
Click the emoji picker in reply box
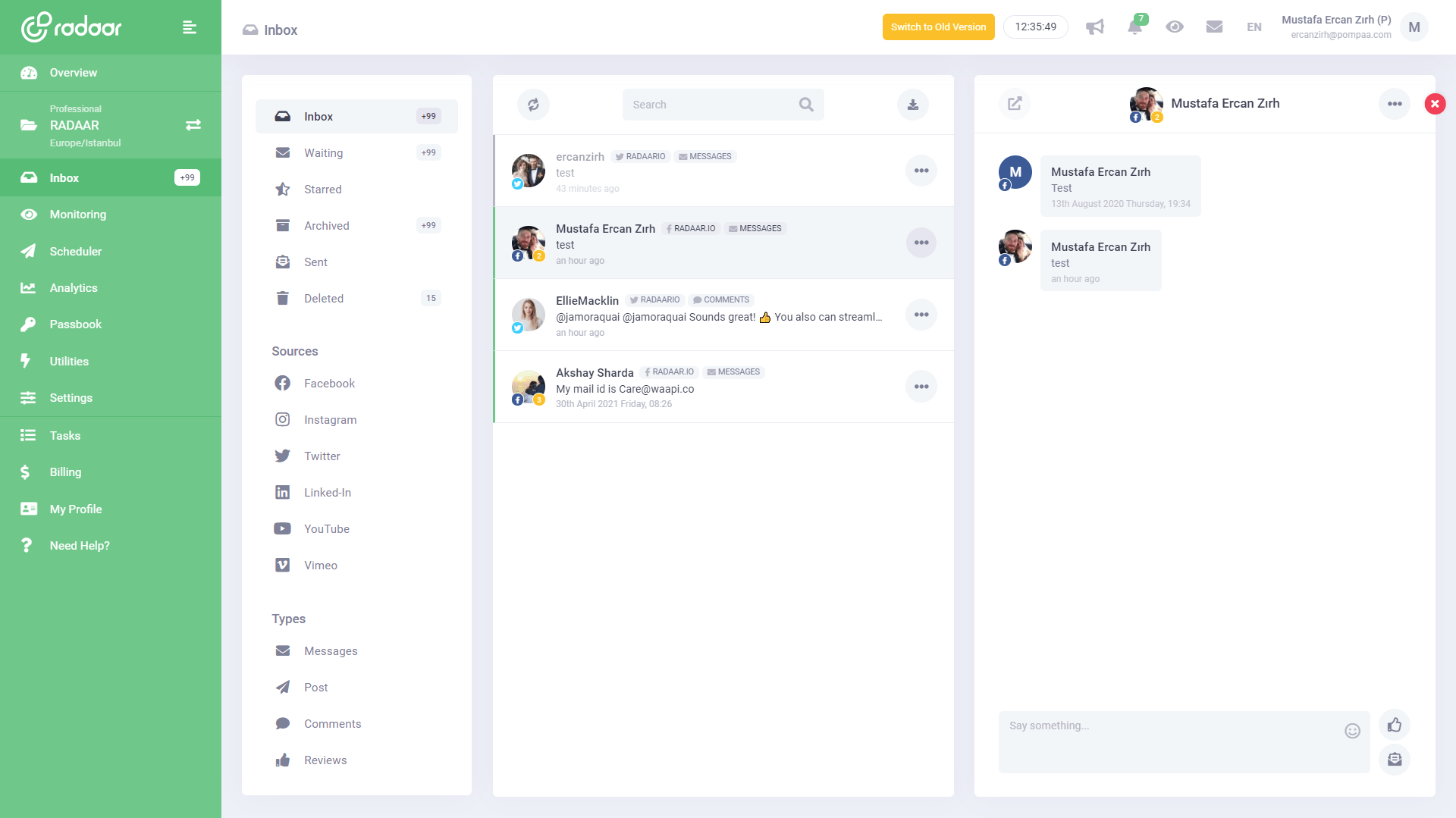(1352, 731)
